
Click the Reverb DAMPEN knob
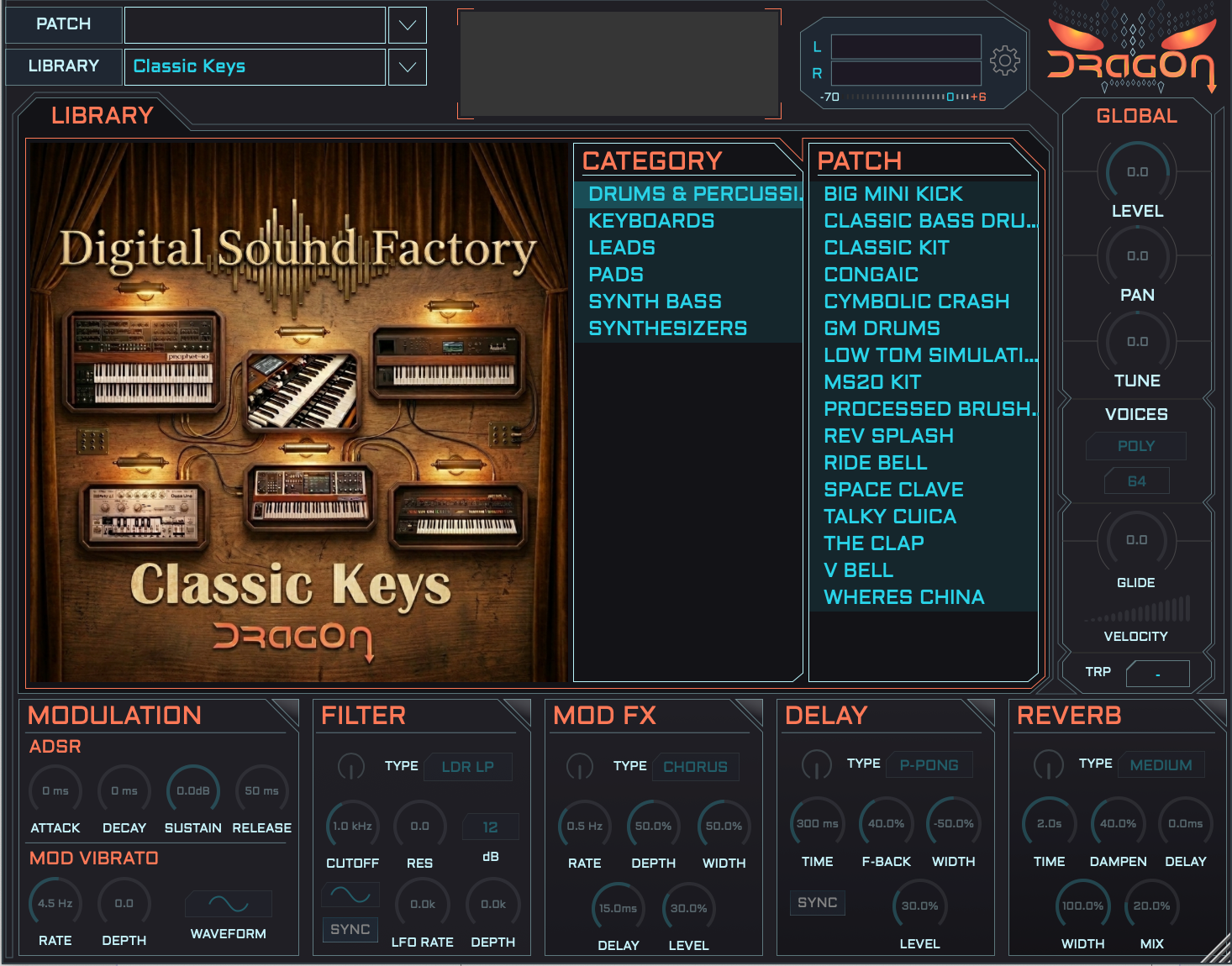[1118, 824]
